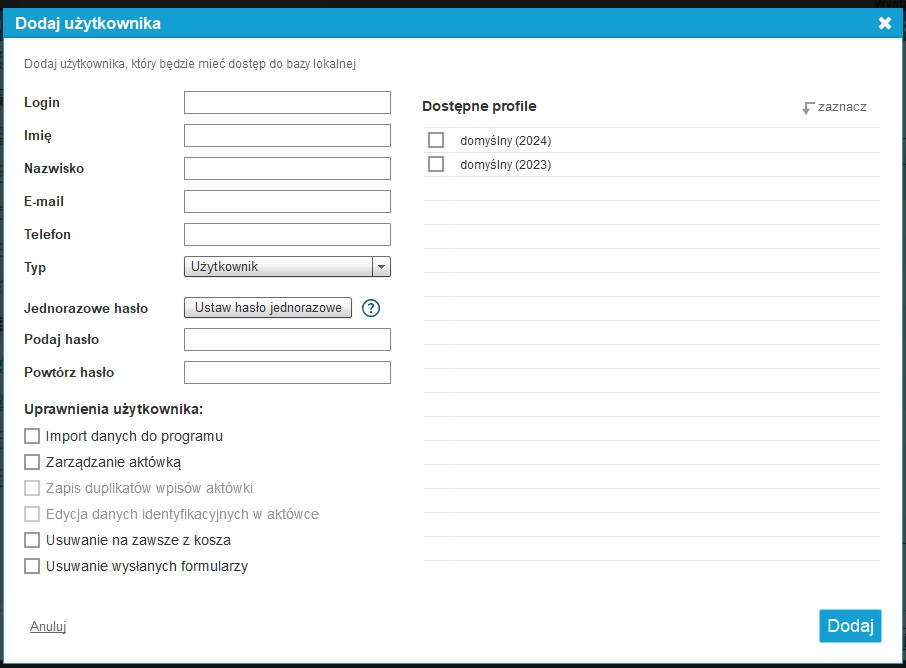This screenshot has height=668, width=906.
Task: Toggle Zapis duplikatów wpisów aktówki checkbox
Action: click(32, 488)
